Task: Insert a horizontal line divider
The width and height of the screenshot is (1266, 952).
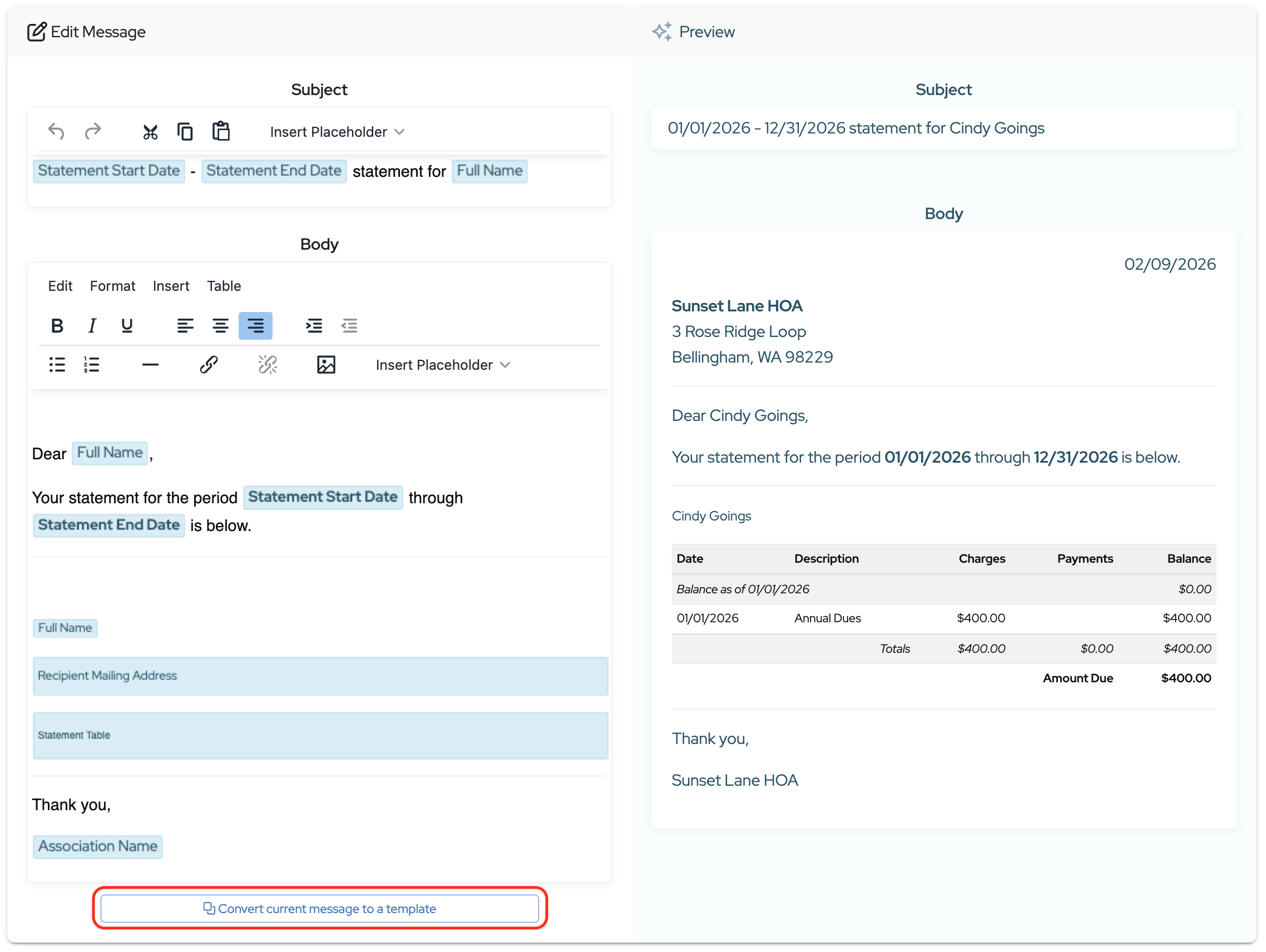Action: pos(150,364)
